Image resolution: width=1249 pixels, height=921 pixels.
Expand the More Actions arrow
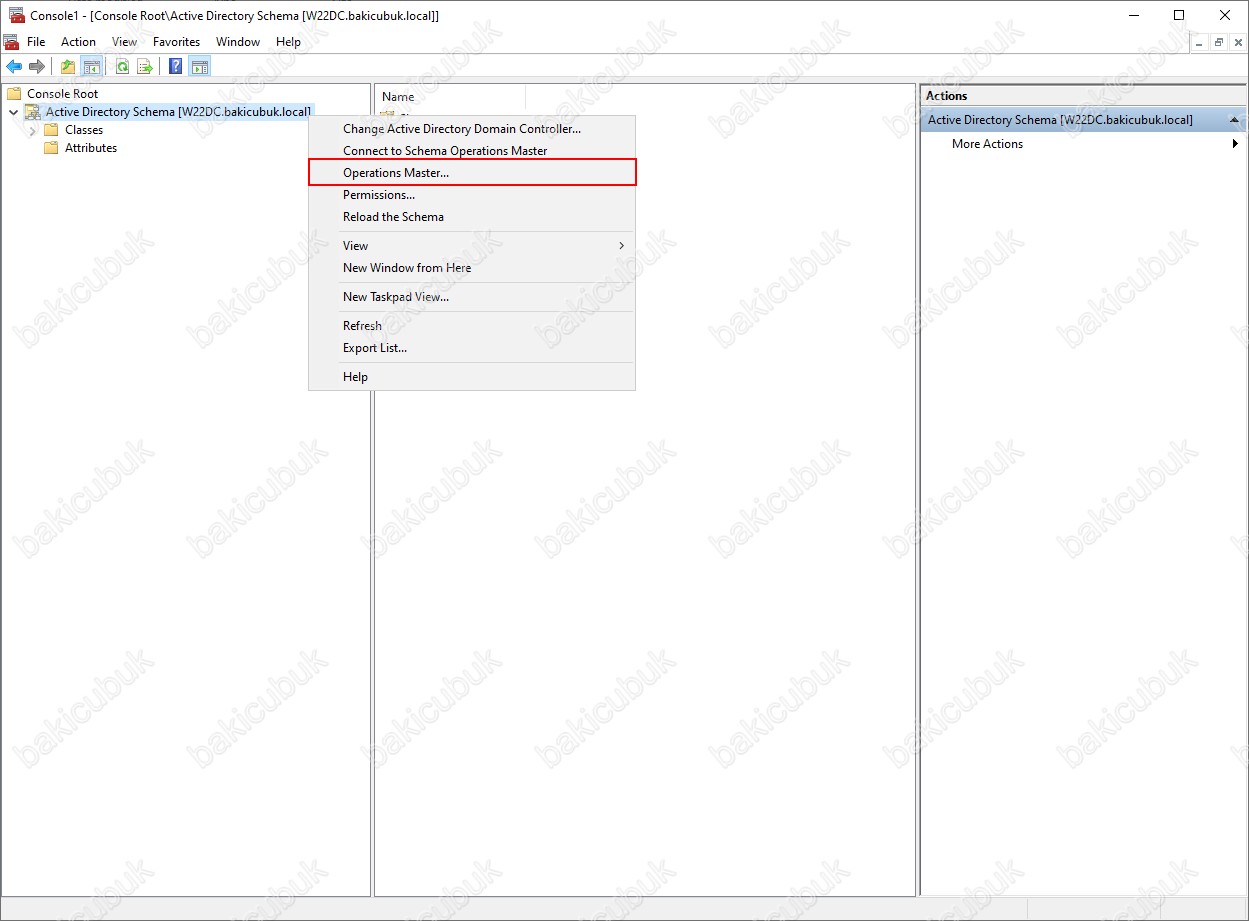tap(1235, 144)
